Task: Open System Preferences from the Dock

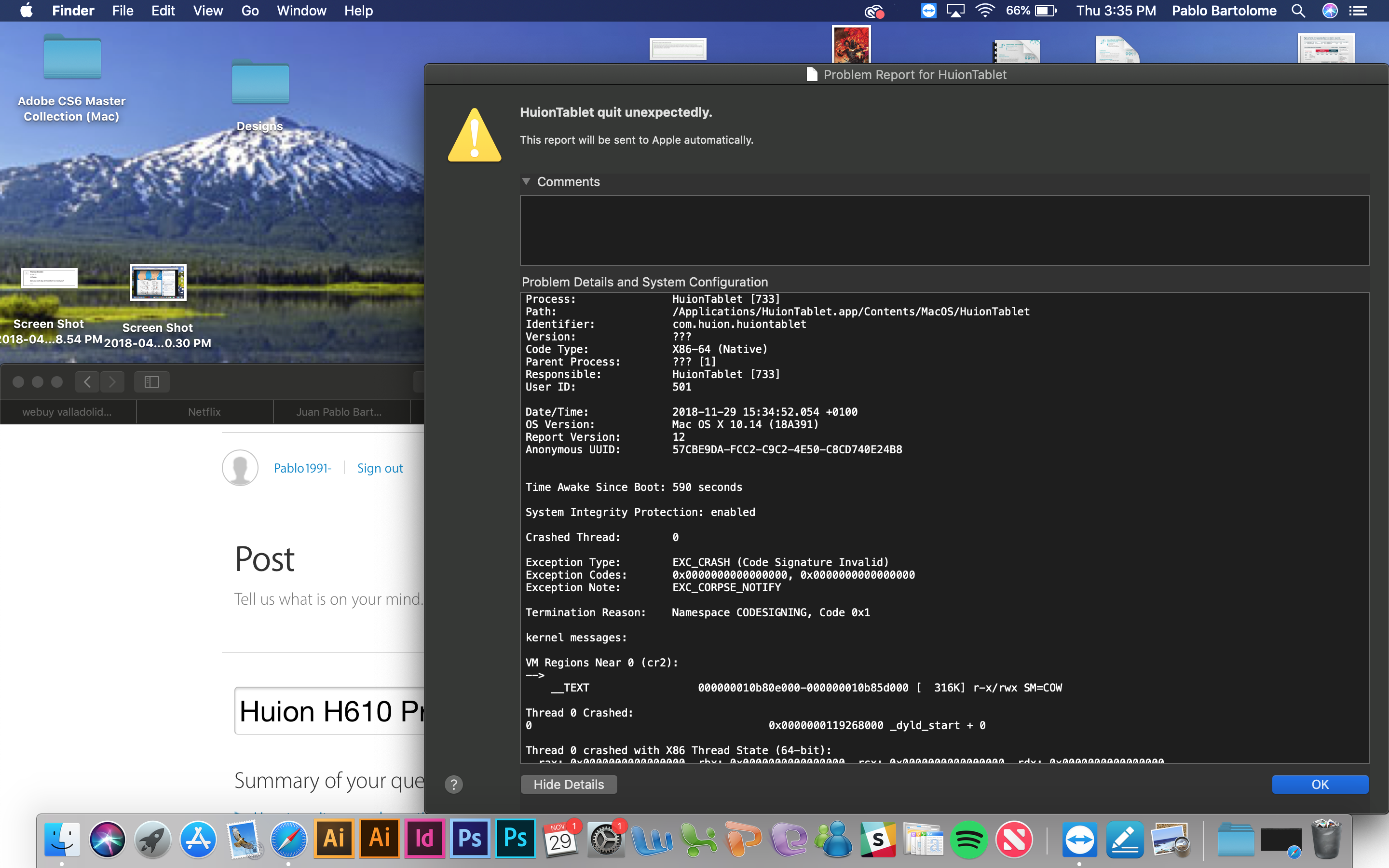Action: (x=606, y=841)
